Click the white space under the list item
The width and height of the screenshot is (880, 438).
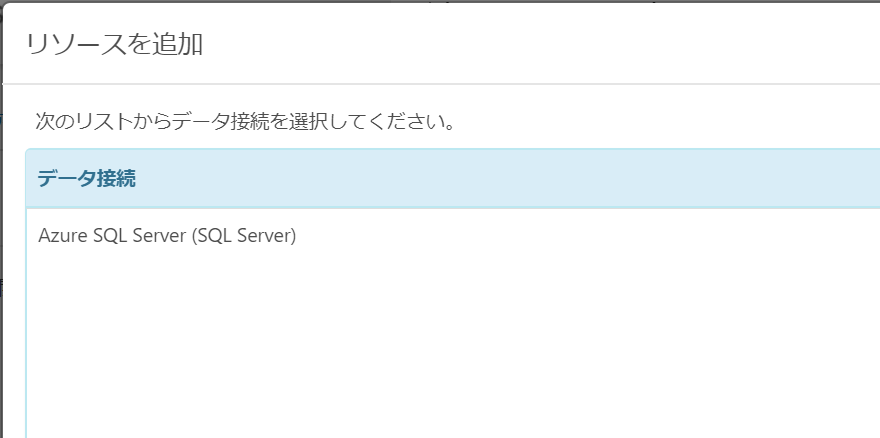[x=452, y=343]
